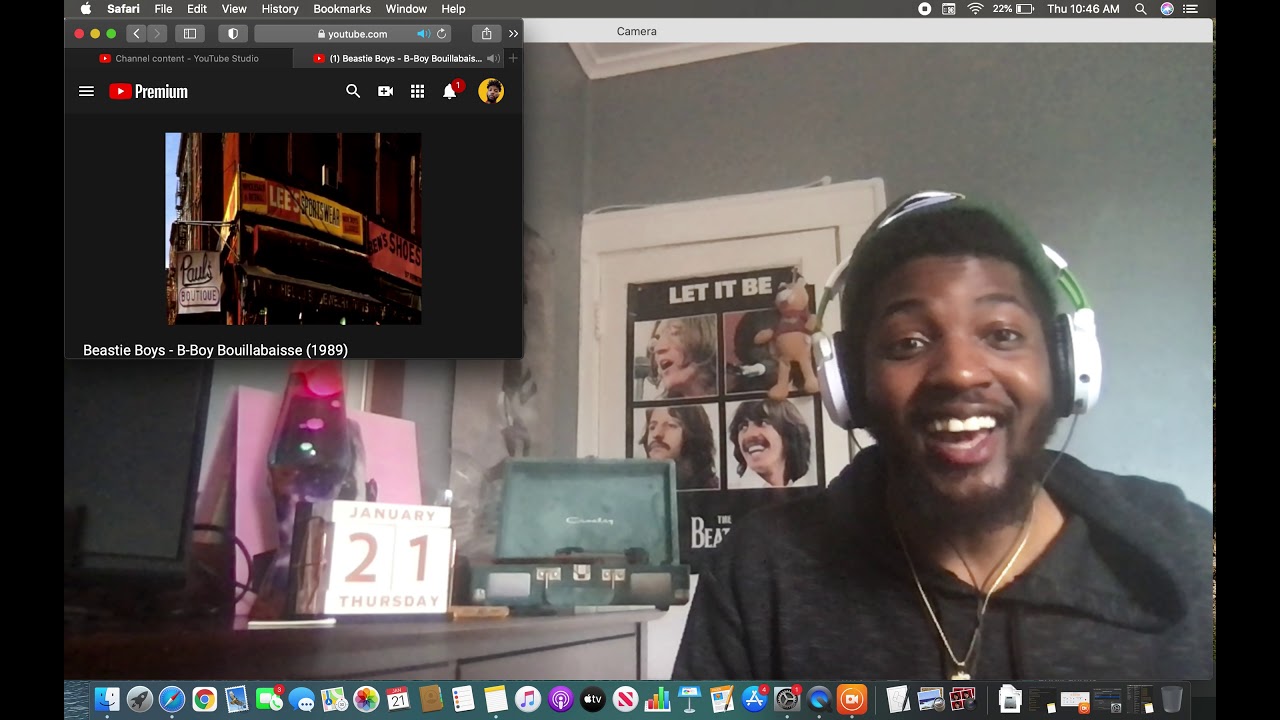Open the YouTube account avatar menu
The height and width of the screenshot is (720, 1280).
491,91
